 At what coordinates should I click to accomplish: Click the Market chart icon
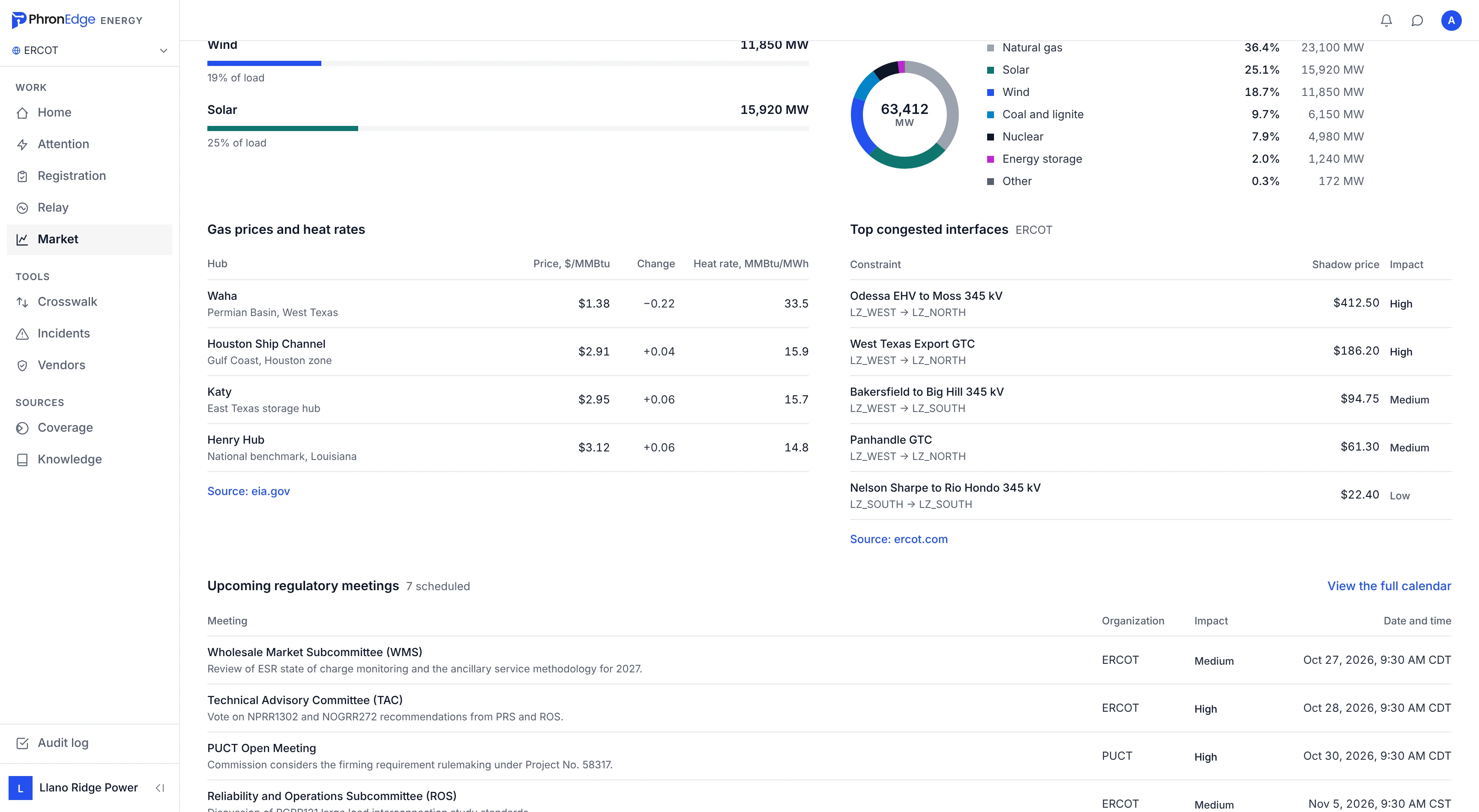22,239
